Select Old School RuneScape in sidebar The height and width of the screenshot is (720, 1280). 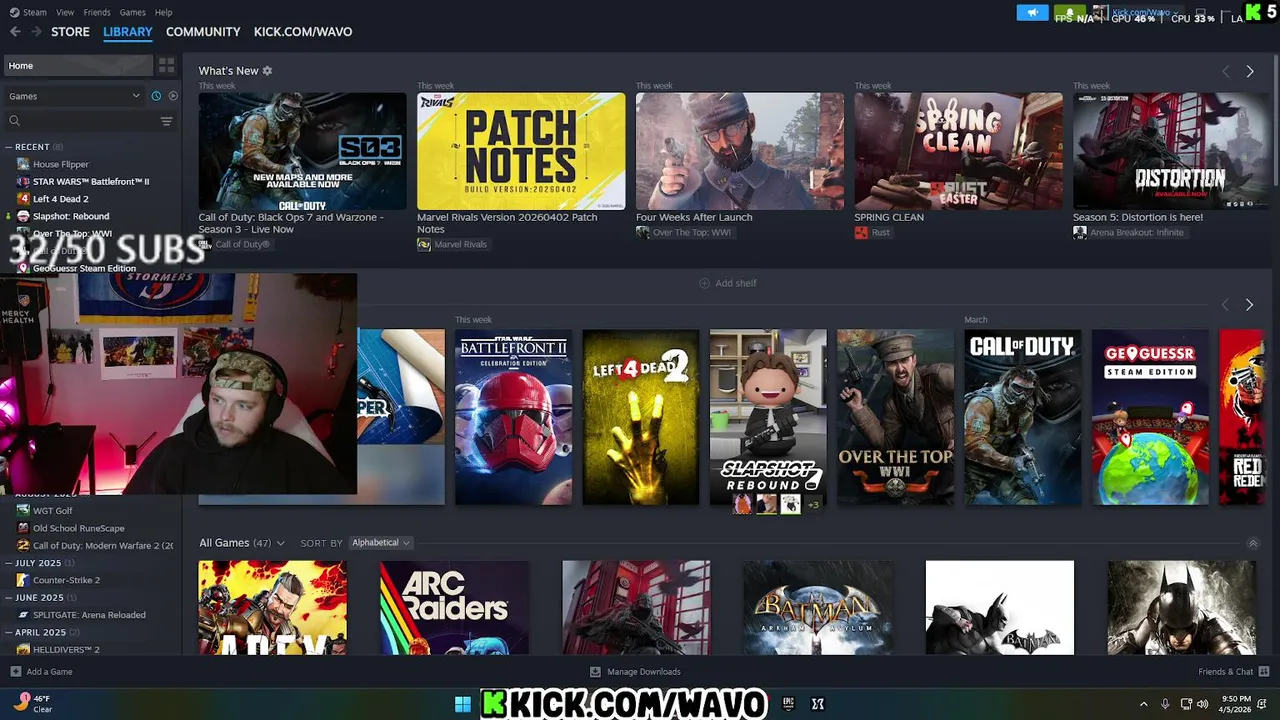tap(79, 528)
